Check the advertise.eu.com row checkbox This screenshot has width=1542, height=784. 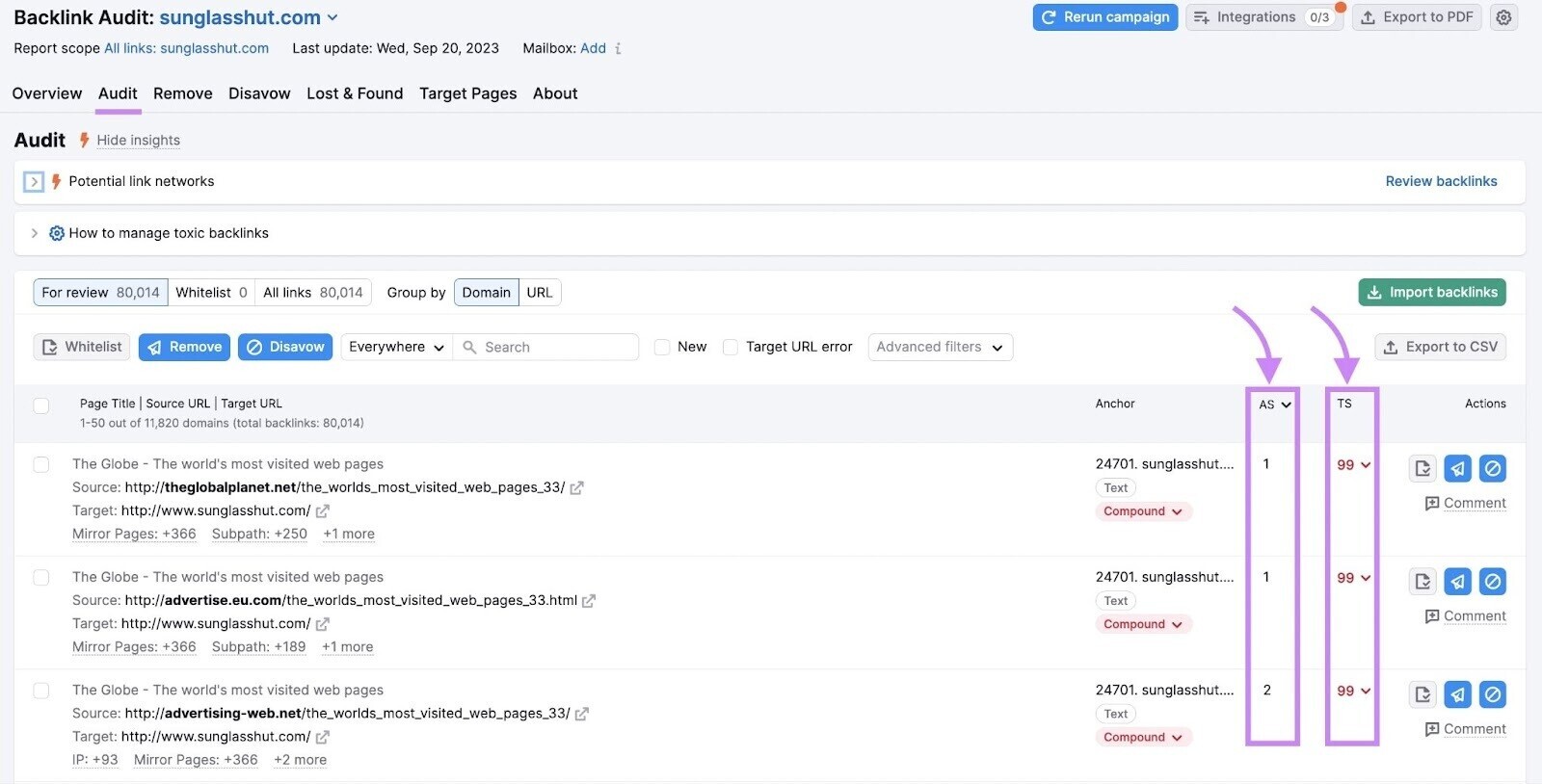pos(41,577)
